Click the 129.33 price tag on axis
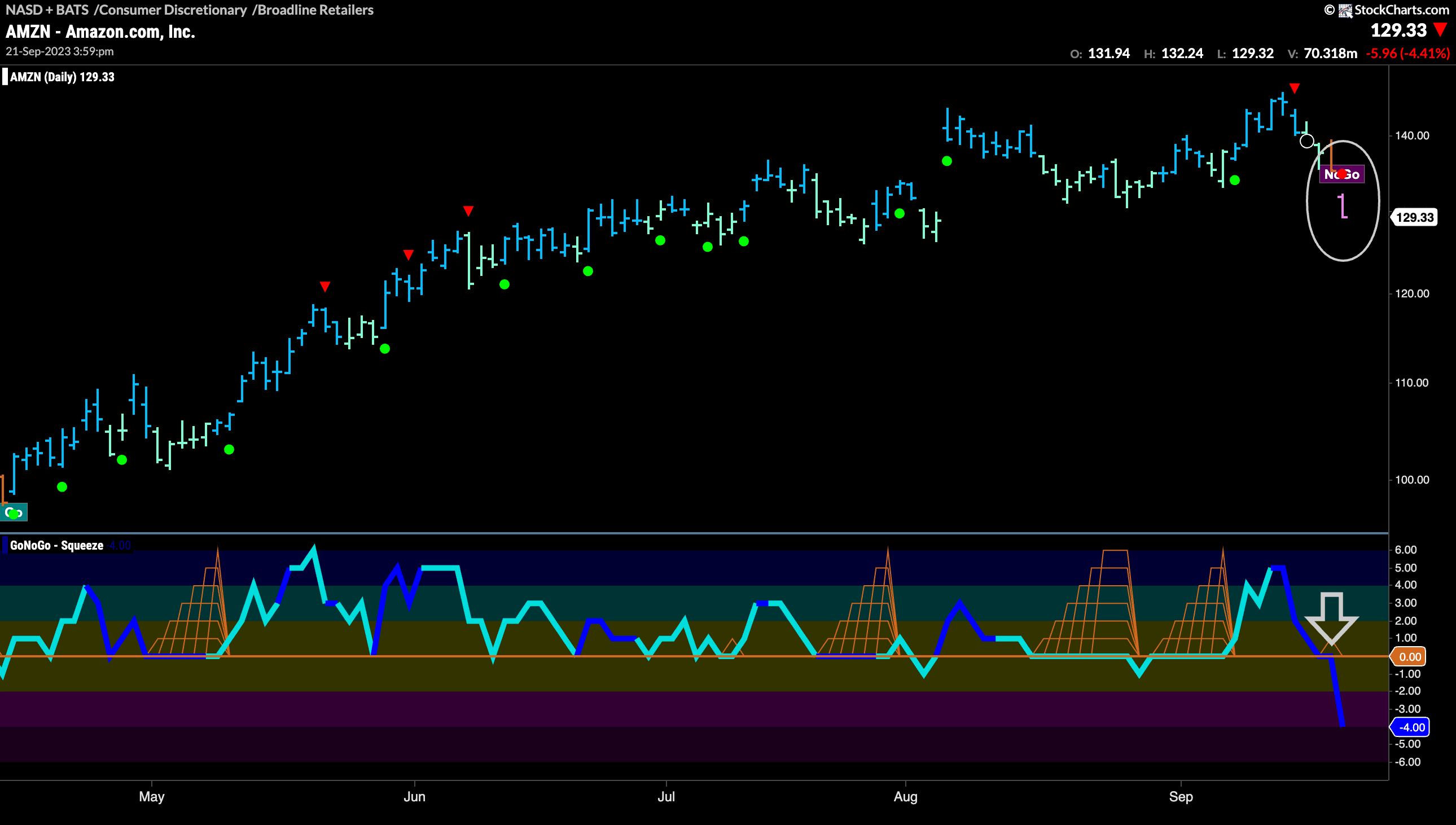Screen dimensions: 1456x825 1414,218
